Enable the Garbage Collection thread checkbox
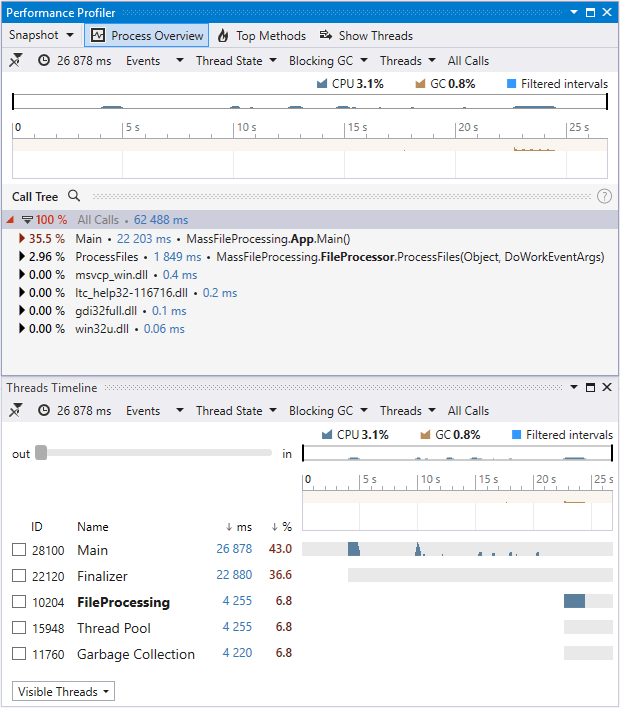 pyautogui.click(x=19, y=654)
